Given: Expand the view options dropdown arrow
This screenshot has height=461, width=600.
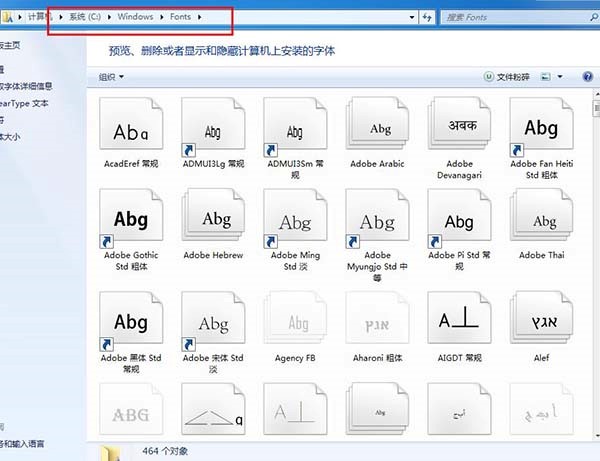Looking at the screenshot, I should click(561, 76).
